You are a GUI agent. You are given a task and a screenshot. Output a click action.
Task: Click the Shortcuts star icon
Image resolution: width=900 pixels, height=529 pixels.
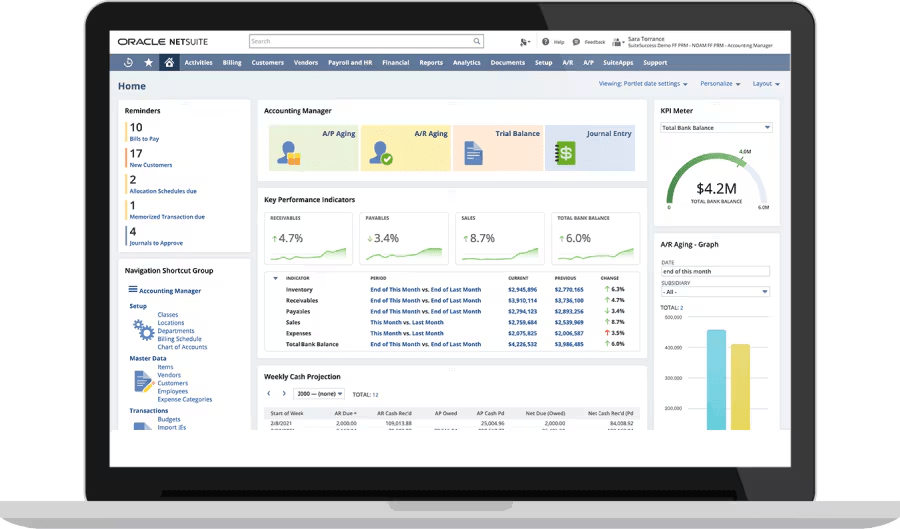coord(149,62)
